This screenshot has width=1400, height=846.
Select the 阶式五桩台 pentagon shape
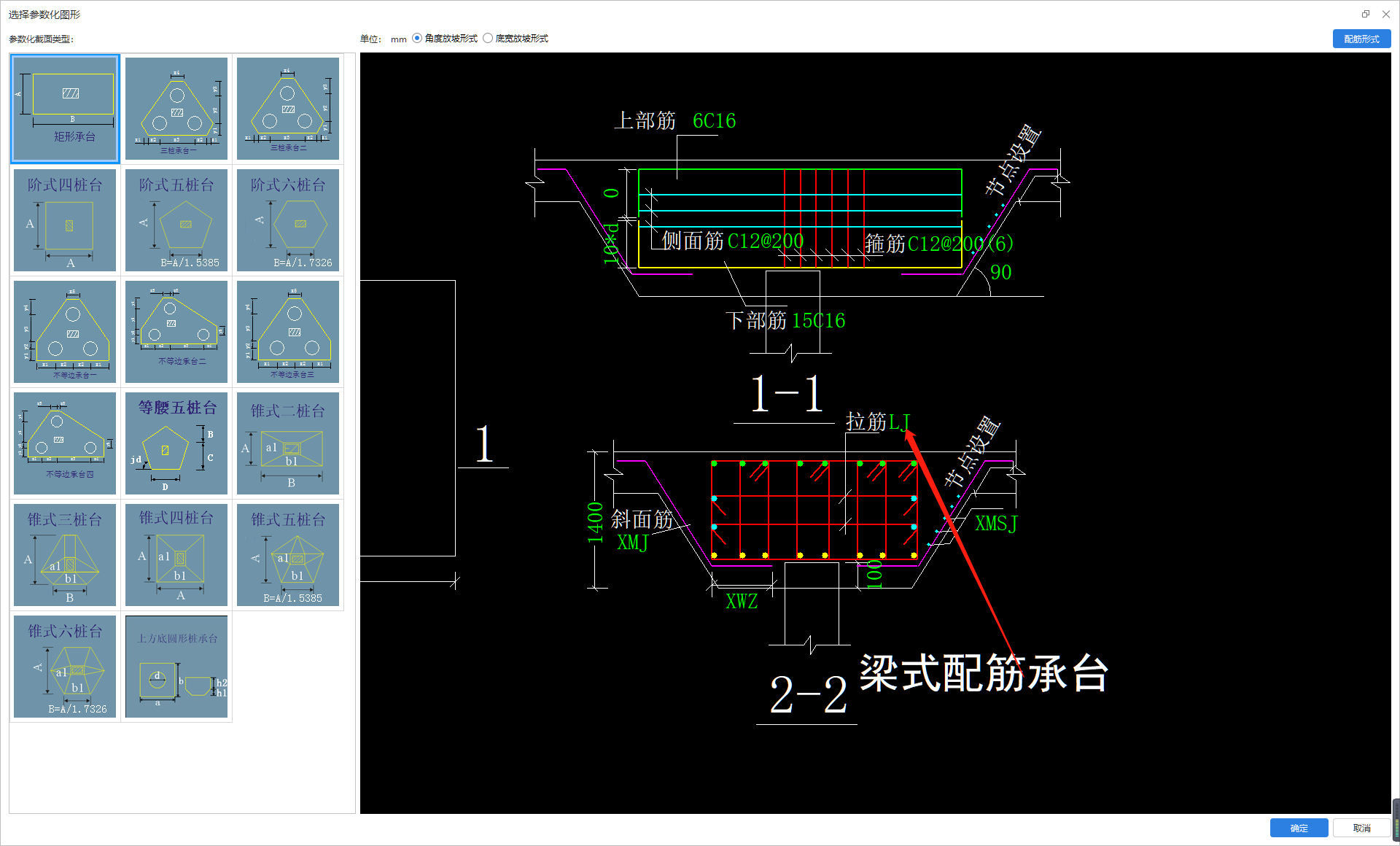(176, 220)
